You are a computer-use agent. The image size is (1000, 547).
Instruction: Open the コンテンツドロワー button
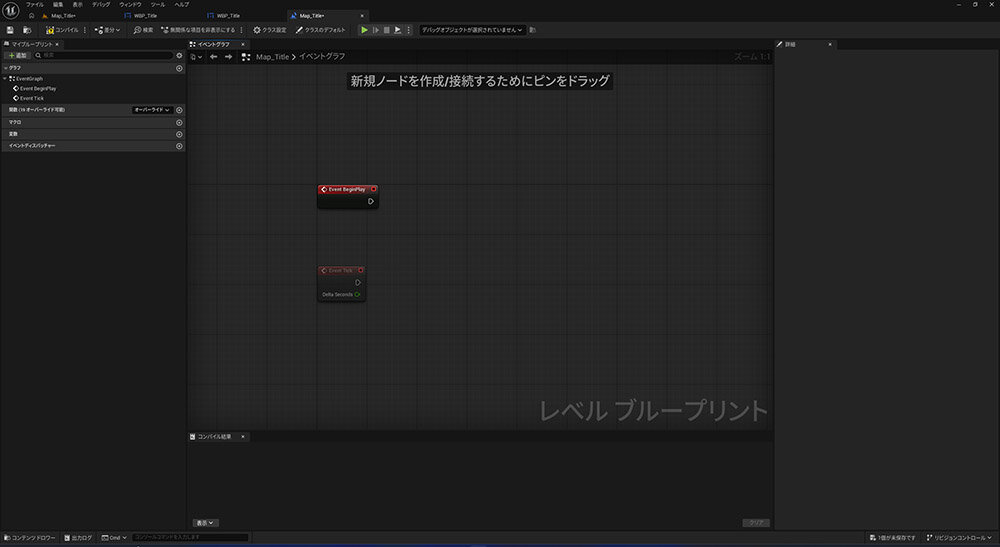coord(30,537)
